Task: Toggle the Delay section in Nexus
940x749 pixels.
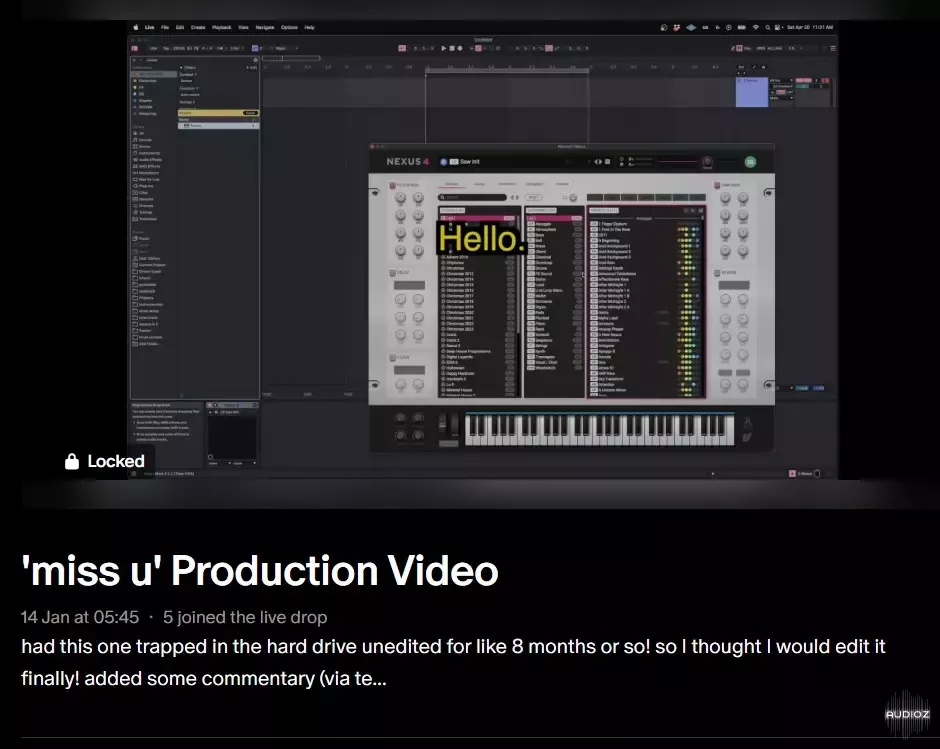Action: point(393,273)
